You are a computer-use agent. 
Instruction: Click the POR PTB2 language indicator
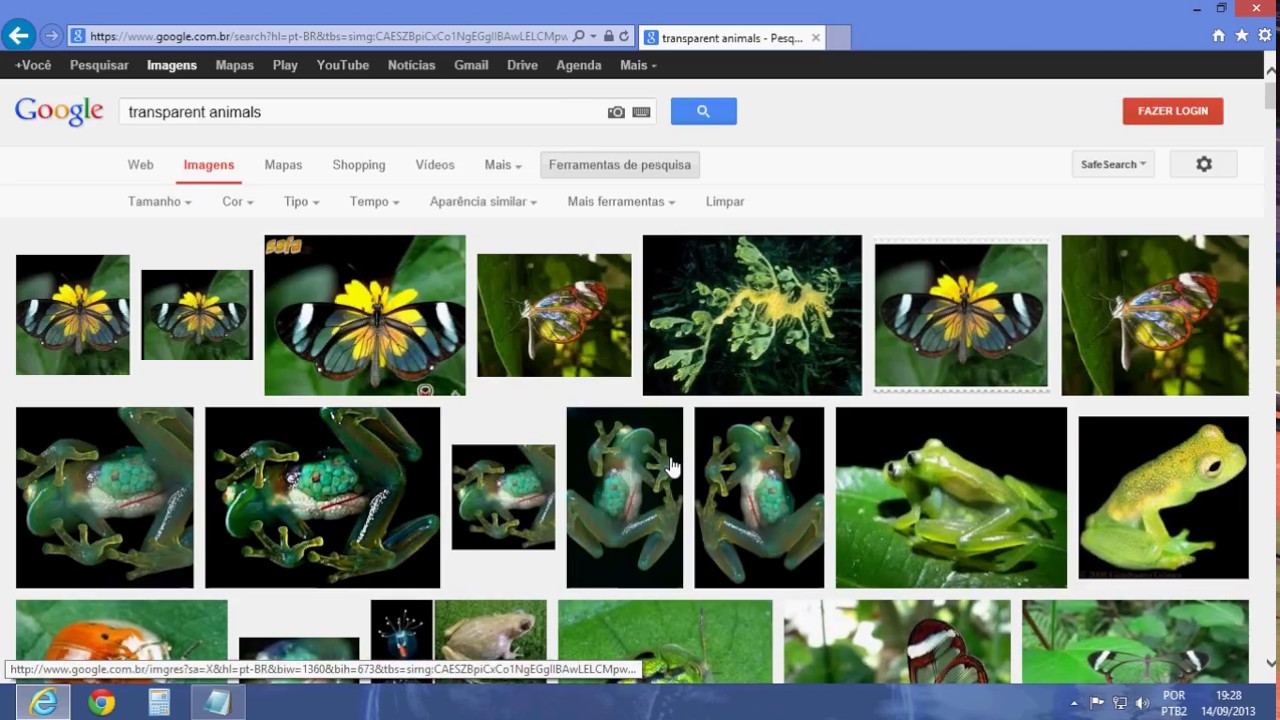tap(1174, 703)
